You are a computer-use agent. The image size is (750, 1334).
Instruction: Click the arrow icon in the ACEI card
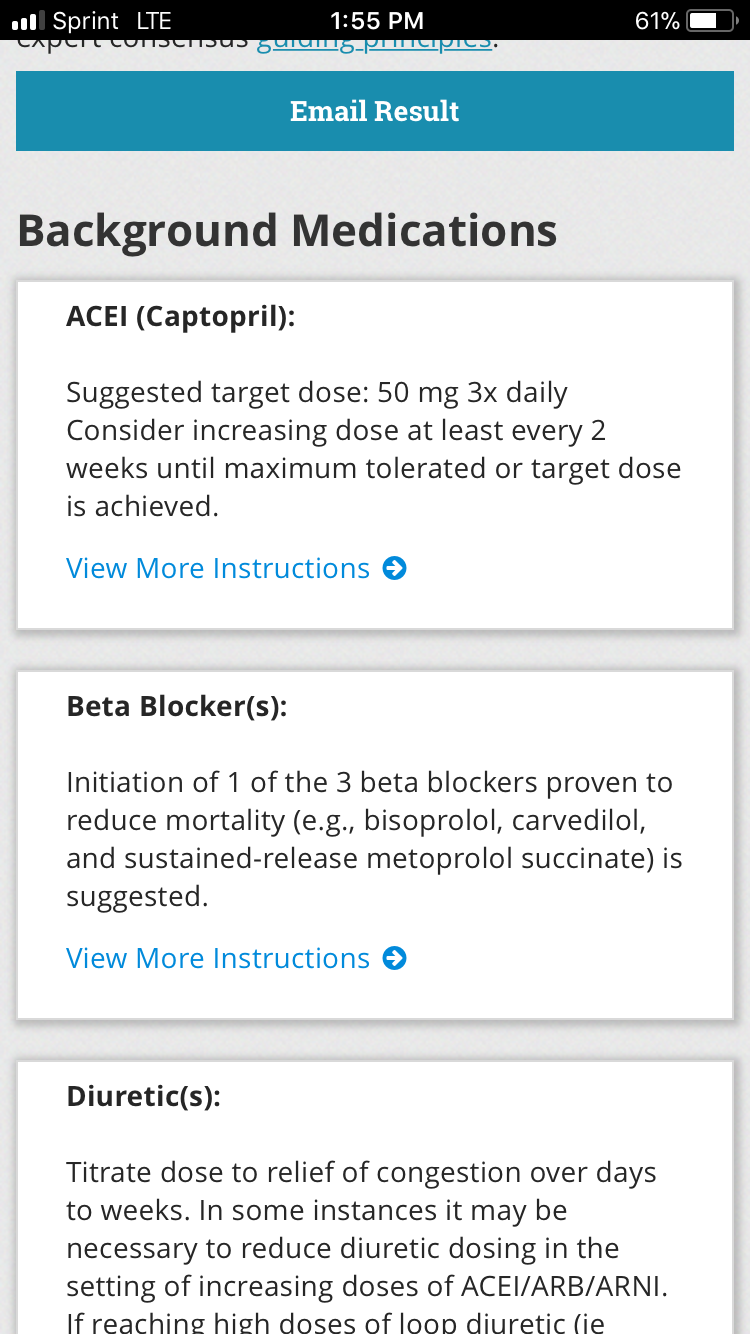[x=395, y=568]
